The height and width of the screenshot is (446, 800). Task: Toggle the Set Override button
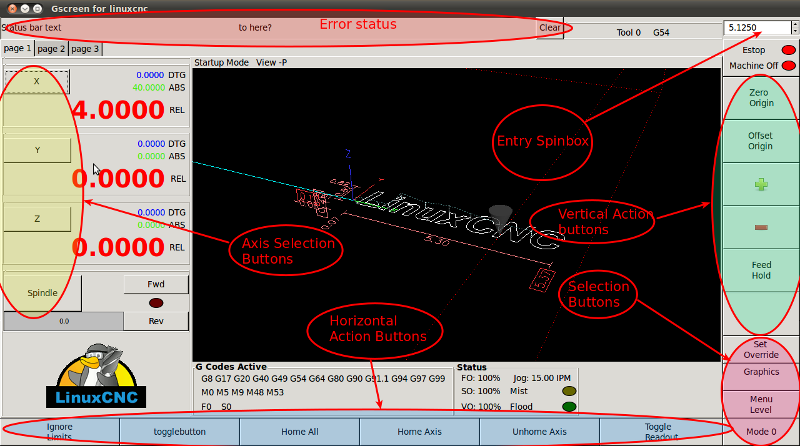click(761, 349)
